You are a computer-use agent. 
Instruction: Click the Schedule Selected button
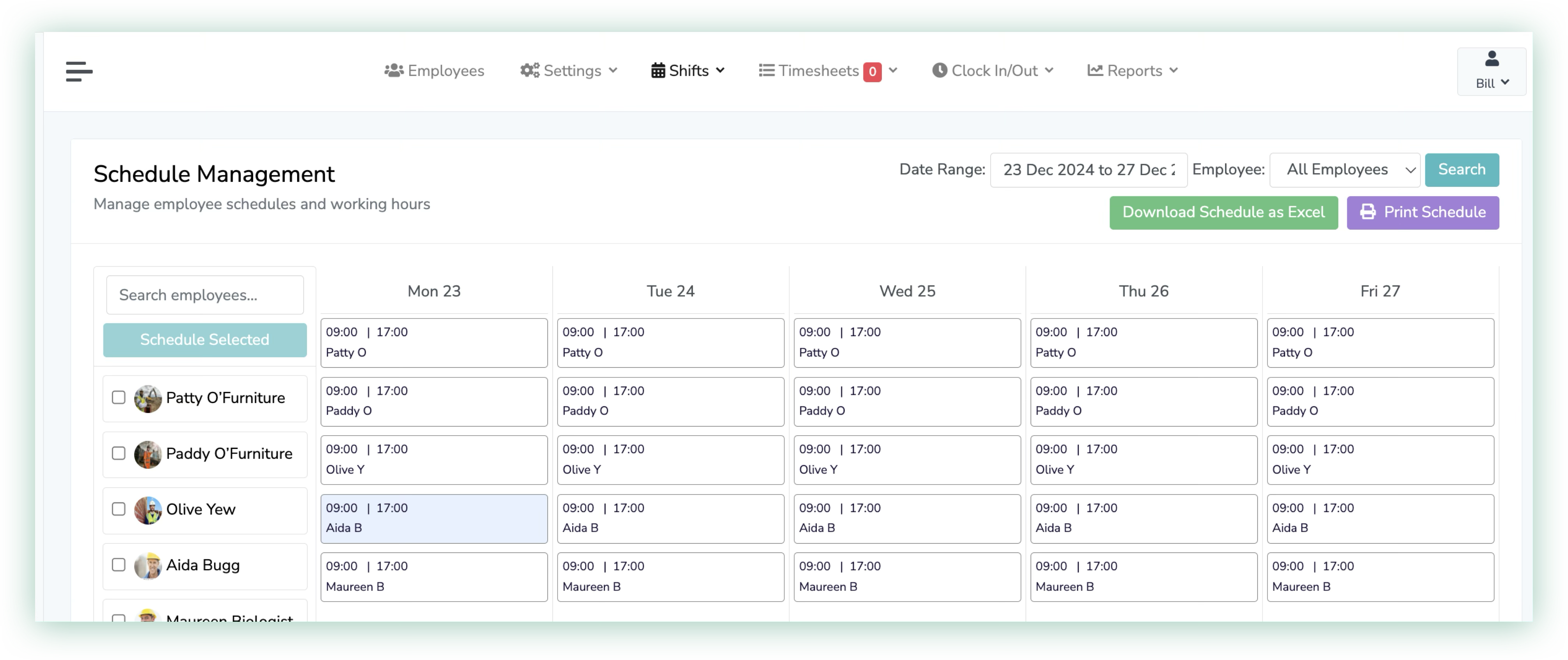click(x=204, y=340)
